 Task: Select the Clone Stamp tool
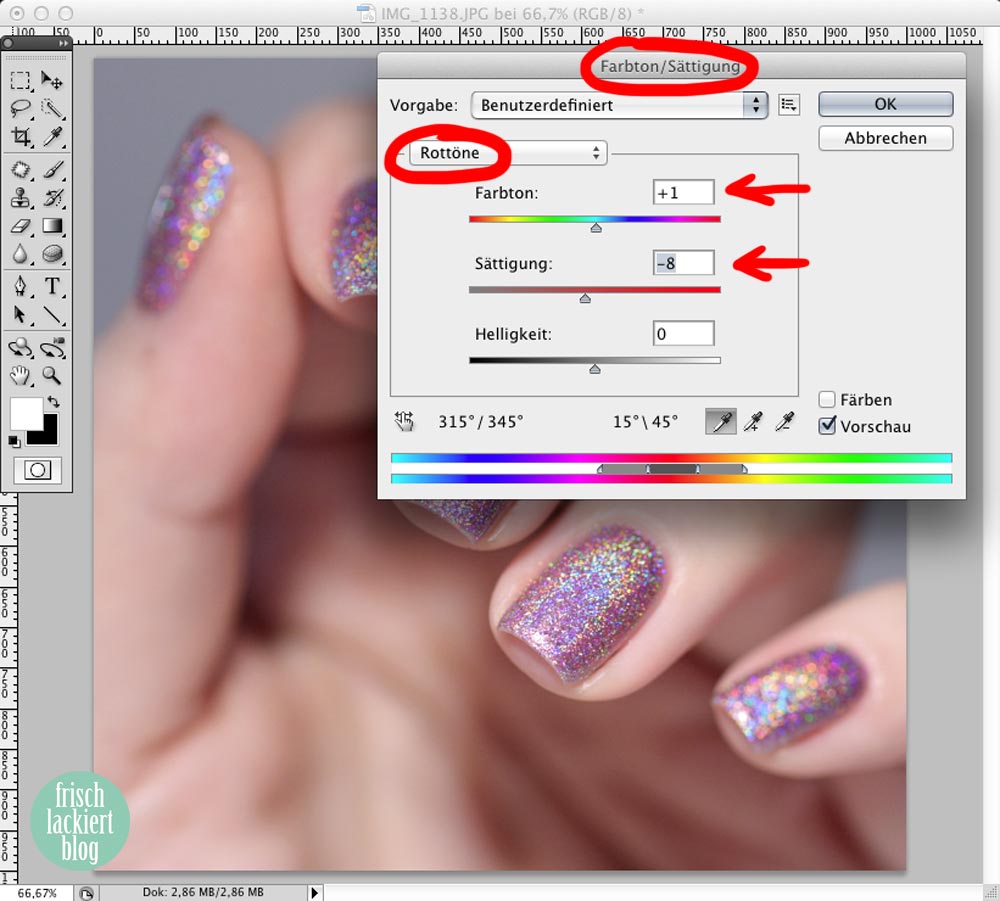tap(20, 198)
